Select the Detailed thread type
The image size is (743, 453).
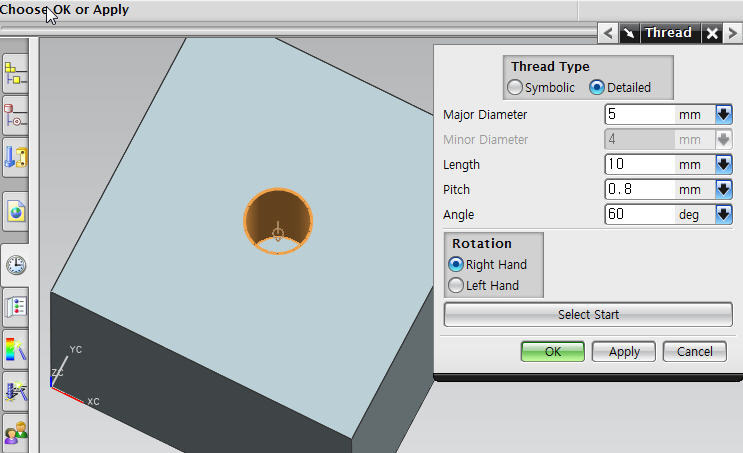click(x=597, y=88)
